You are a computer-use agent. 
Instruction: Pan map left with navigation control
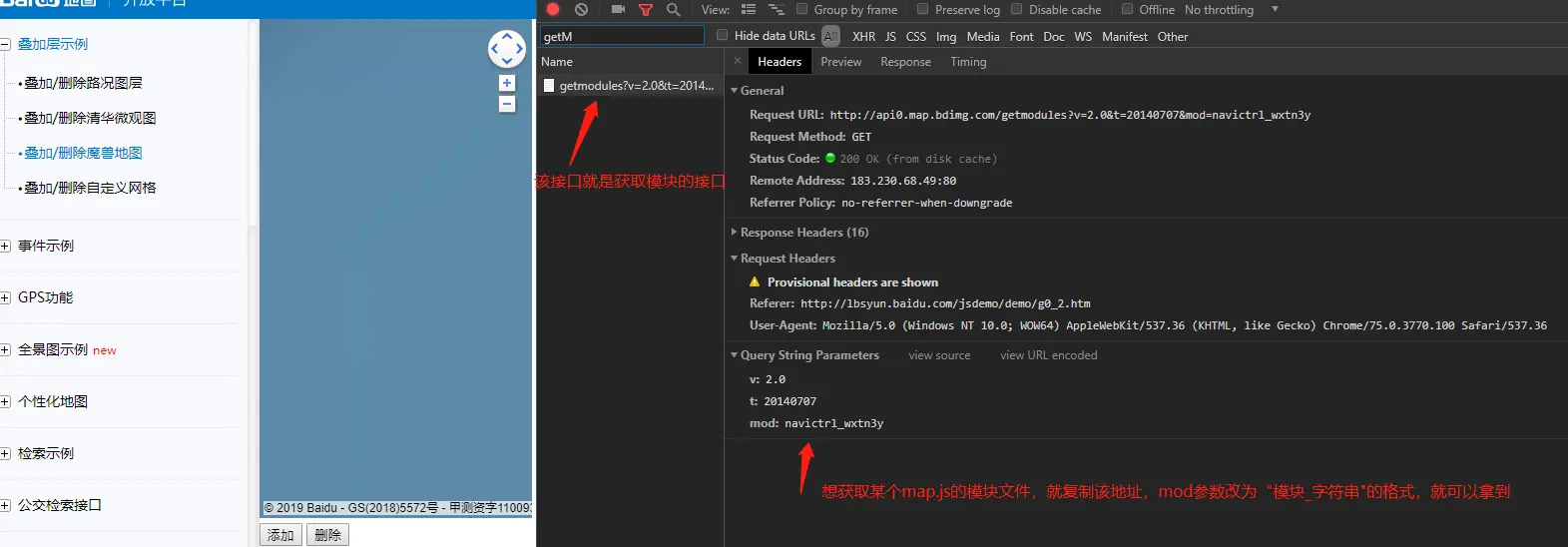click(495, 49)
